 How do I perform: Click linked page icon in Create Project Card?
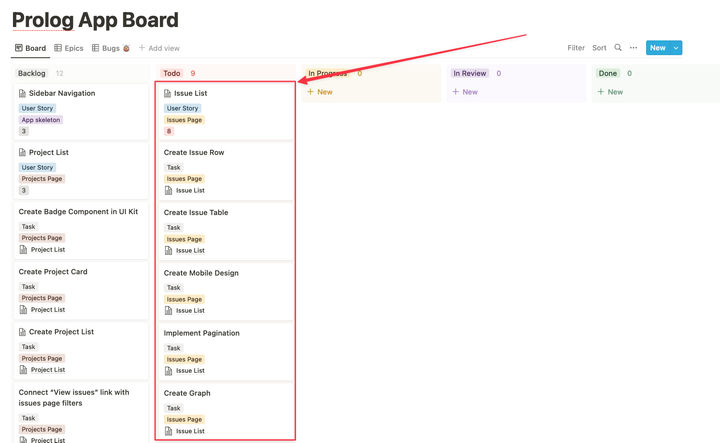click(x=23, y=310)
